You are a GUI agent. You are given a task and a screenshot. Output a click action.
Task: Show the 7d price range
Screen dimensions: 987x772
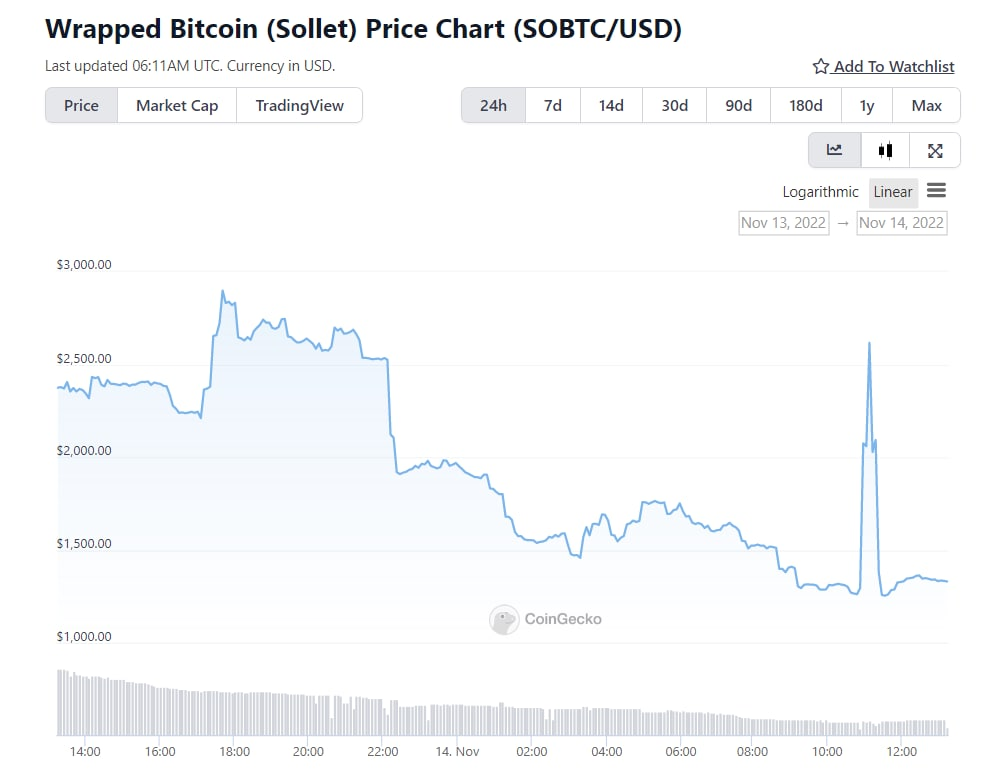click(552, 105)
